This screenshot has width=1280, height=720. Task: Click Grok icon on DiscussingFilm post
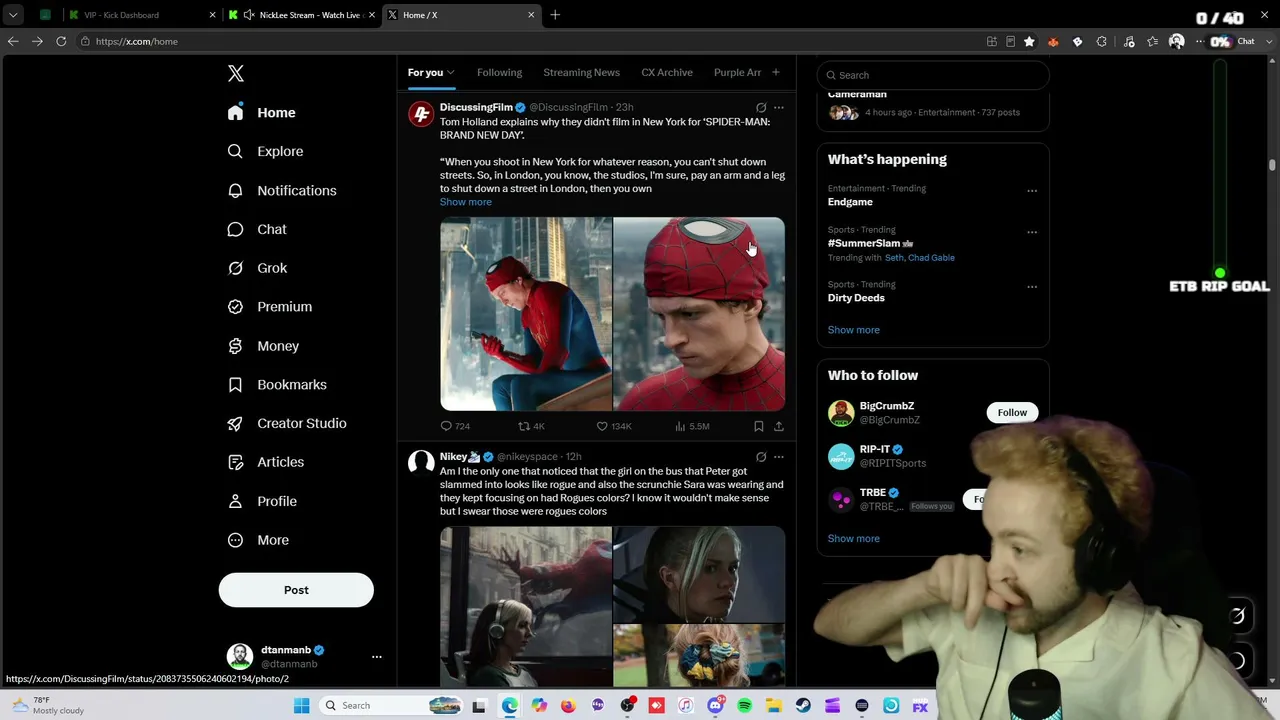coord(761,107)
